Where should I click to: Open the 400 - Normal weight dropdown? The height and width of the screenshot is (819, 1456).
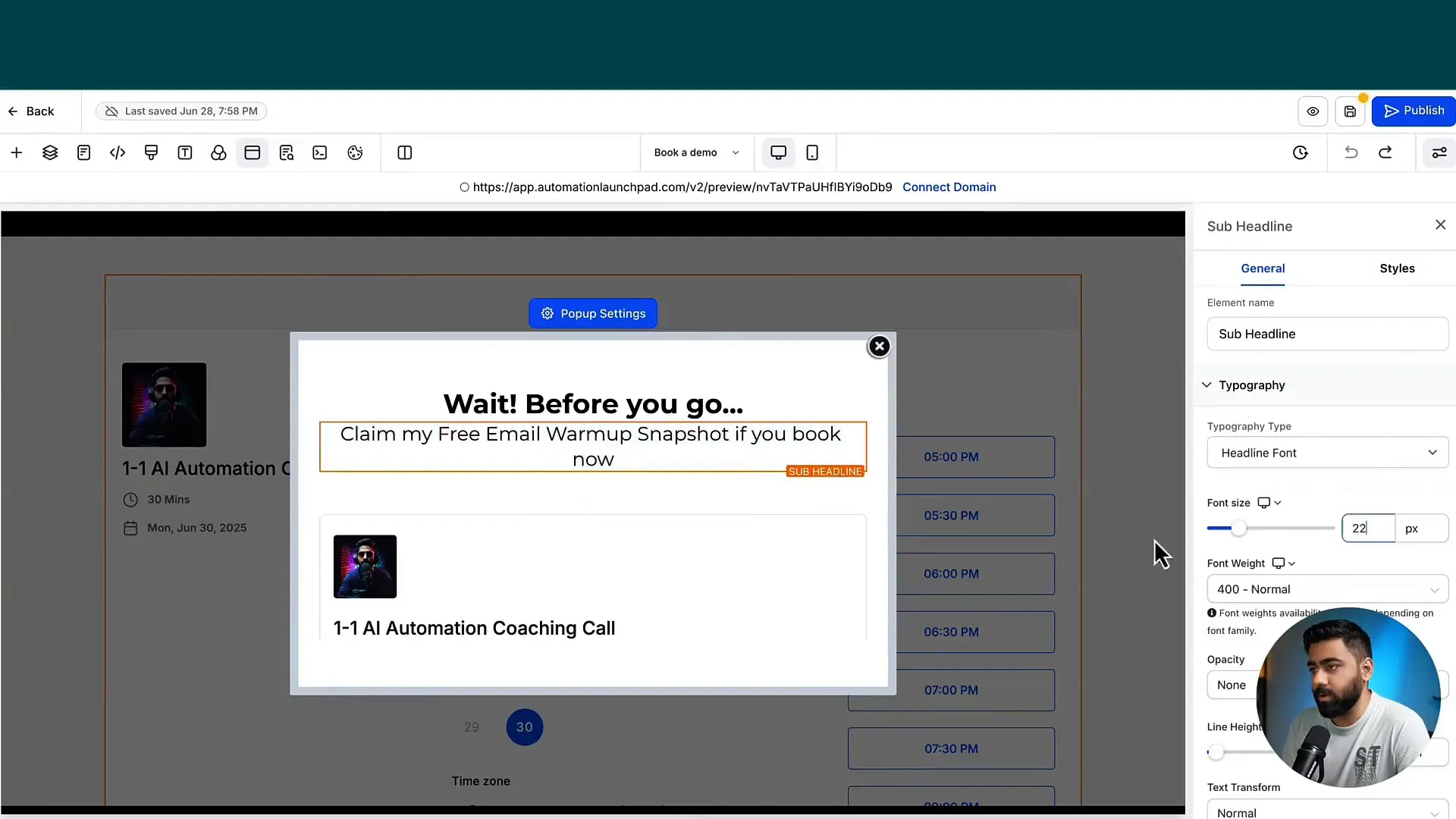1327,589
